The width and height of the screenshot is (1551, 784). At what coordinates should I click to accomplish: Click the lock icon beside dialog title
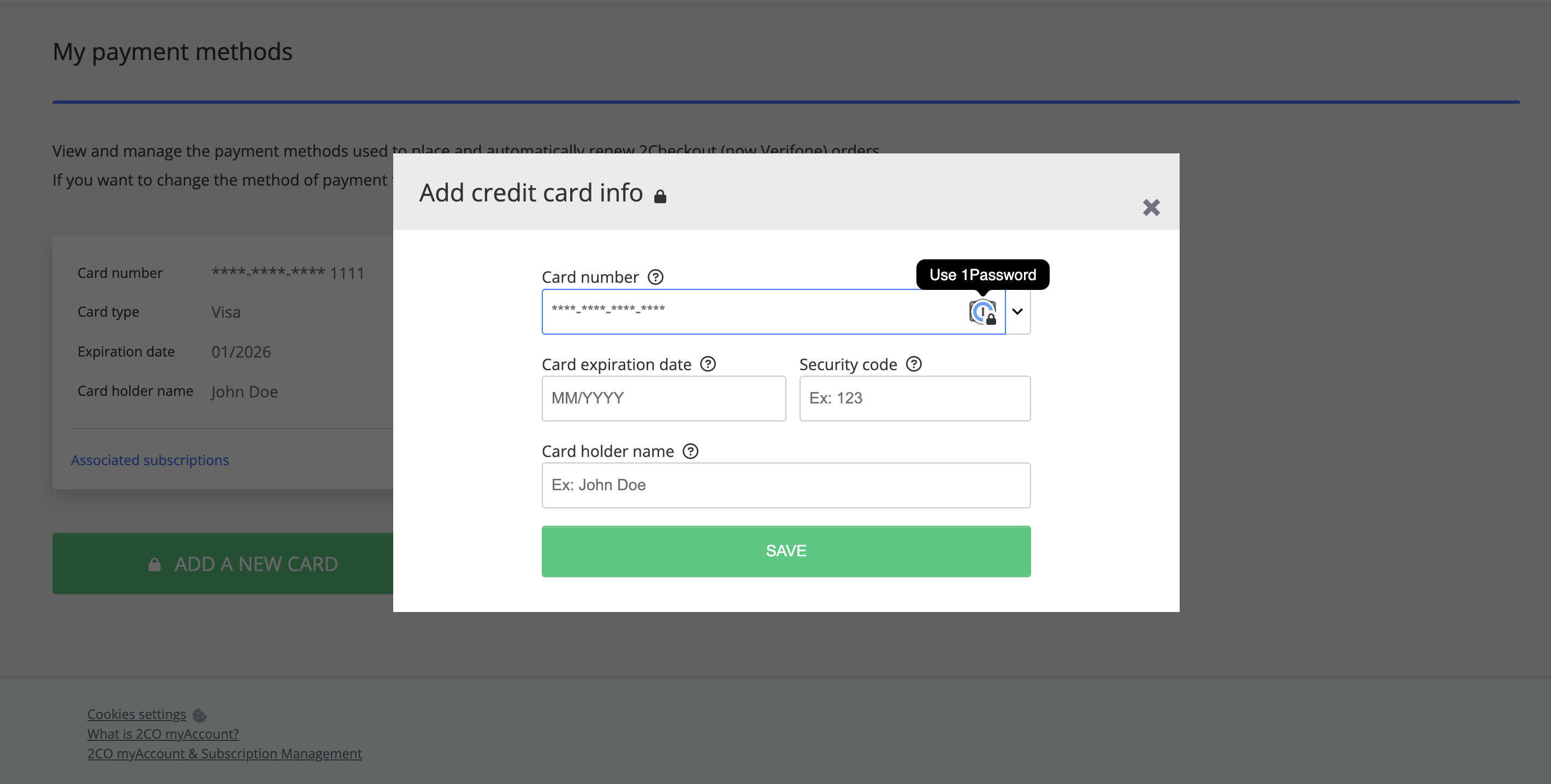[660, 196]
